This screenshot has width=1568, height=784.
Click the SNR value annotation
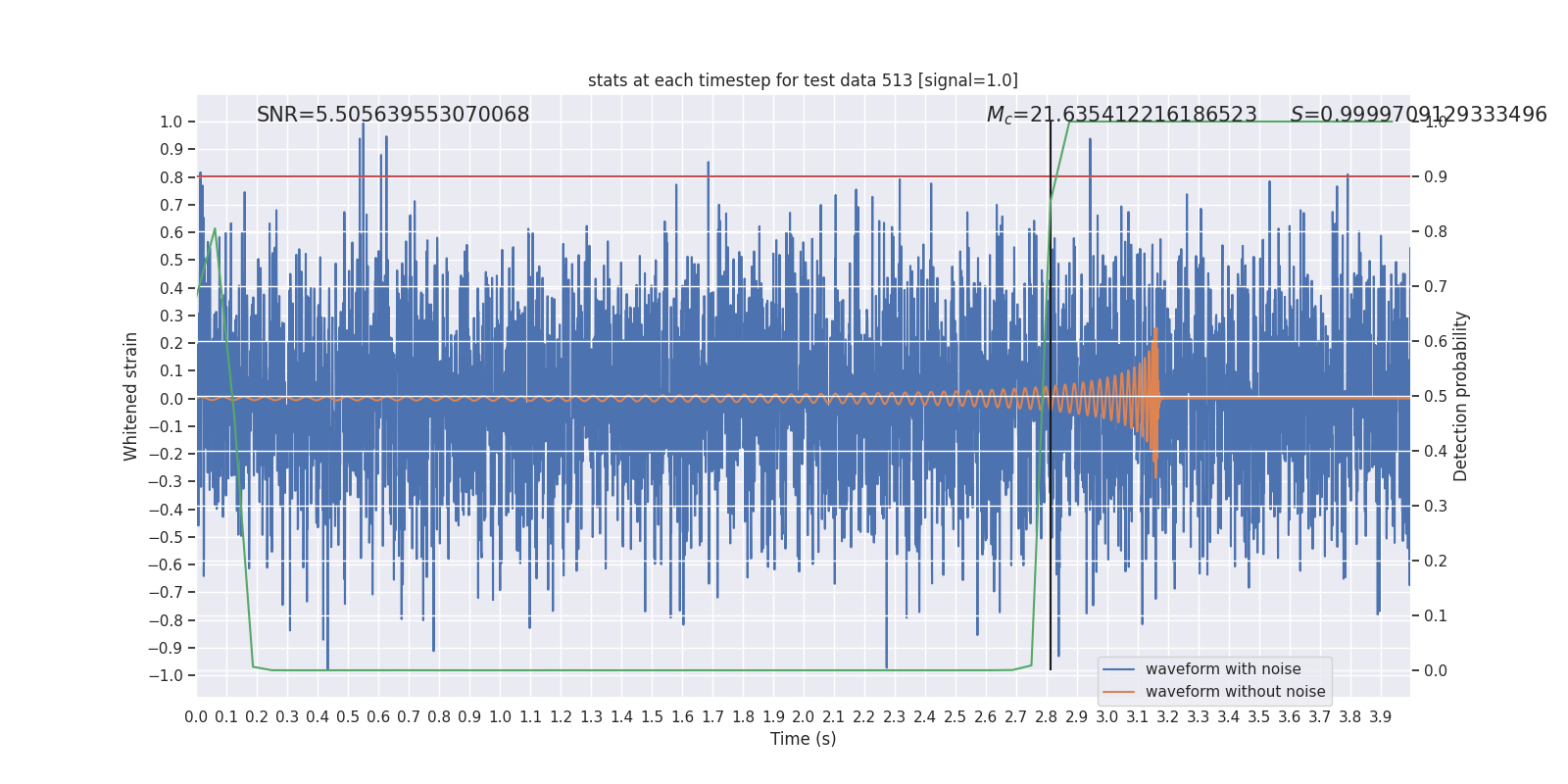click(393, 115)
